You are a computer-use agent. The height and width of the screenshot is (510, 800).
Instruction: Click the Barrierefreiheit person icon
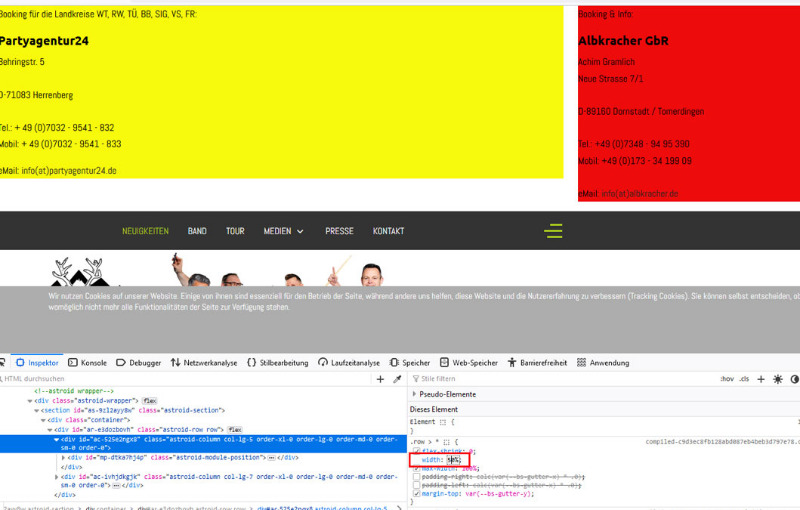(x=512, y=363)
